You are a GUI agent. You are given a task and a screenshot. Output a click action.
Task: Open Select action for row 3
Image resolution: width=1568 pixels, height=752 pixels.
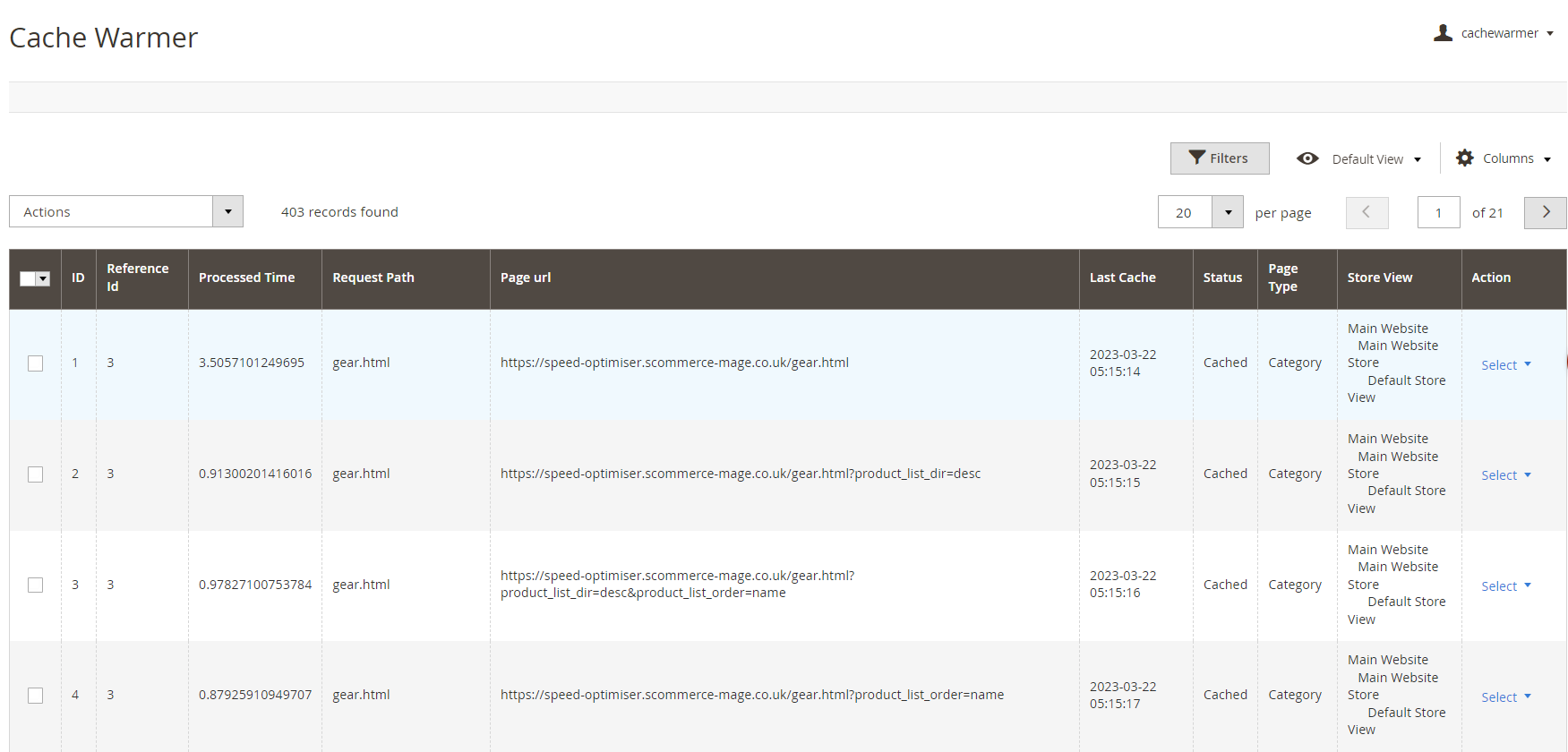click(x=1505, y=586)
